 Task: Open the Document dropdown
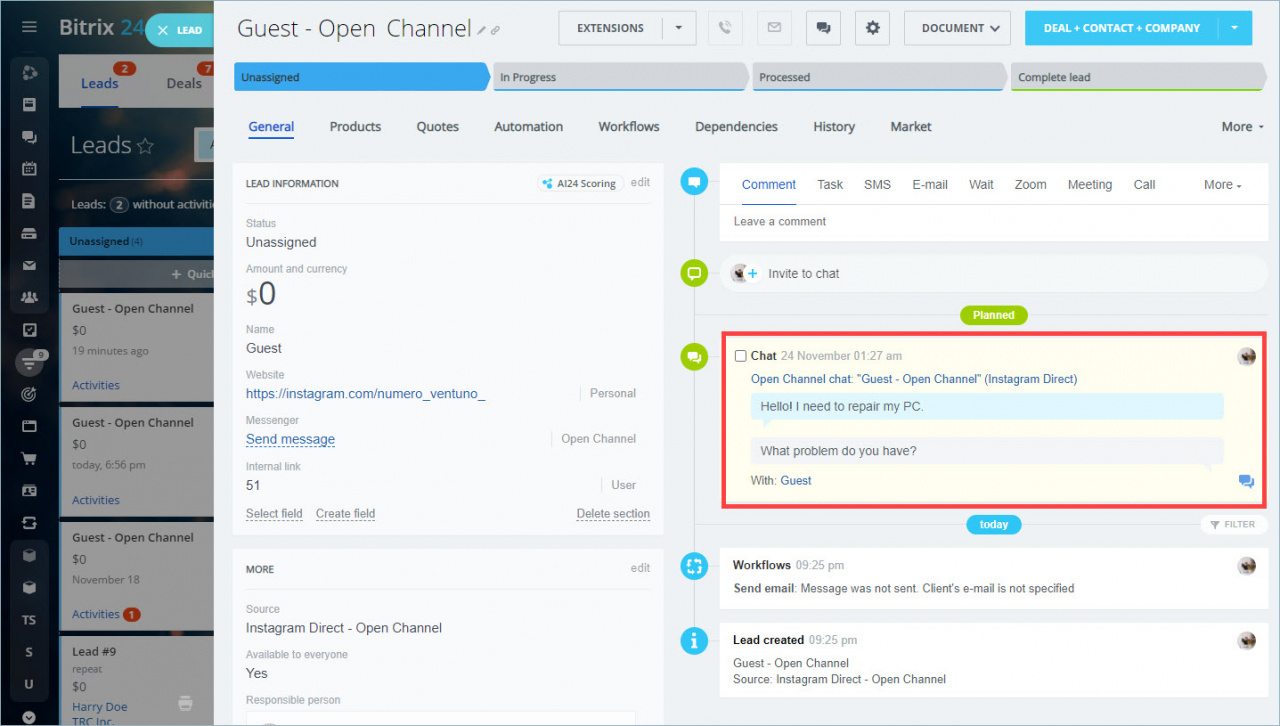957,28
